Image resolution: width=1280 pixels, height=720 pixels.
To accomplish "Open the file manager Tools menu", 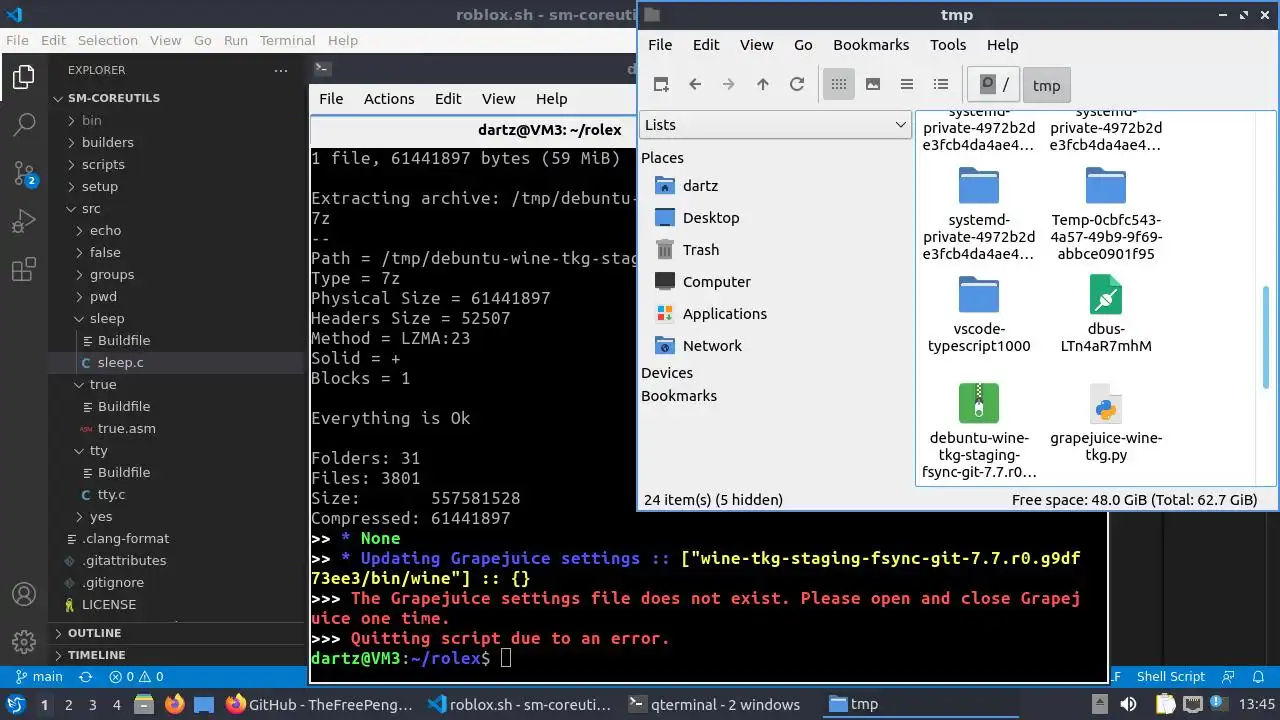I will [x=948, y=45].
